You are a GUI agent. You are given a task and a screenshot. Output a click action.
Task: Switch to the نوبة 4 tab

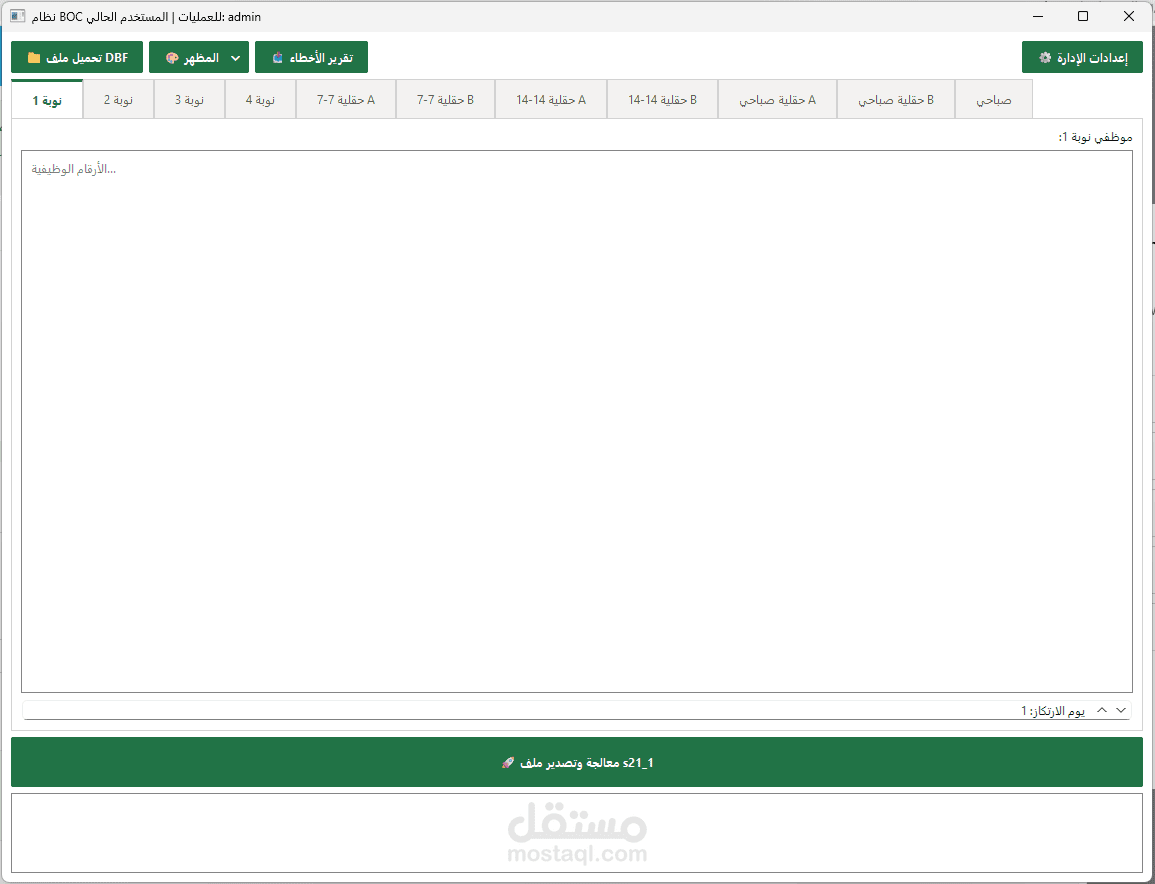click(260, 99)
